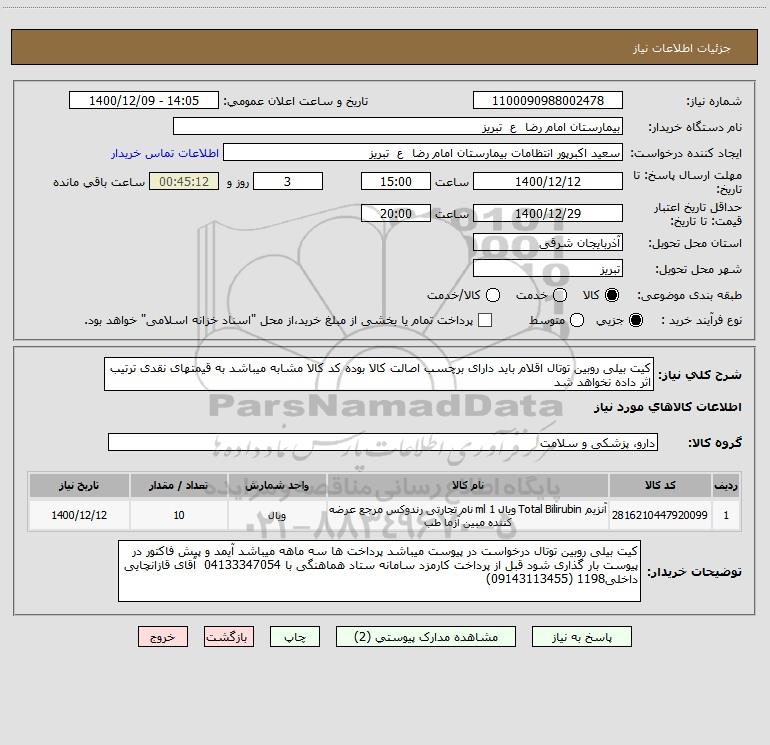Toggle the اسناد خزانه اسلامی payment checkbox
Screen dimensions: 770x745
[x=485, y=320]
